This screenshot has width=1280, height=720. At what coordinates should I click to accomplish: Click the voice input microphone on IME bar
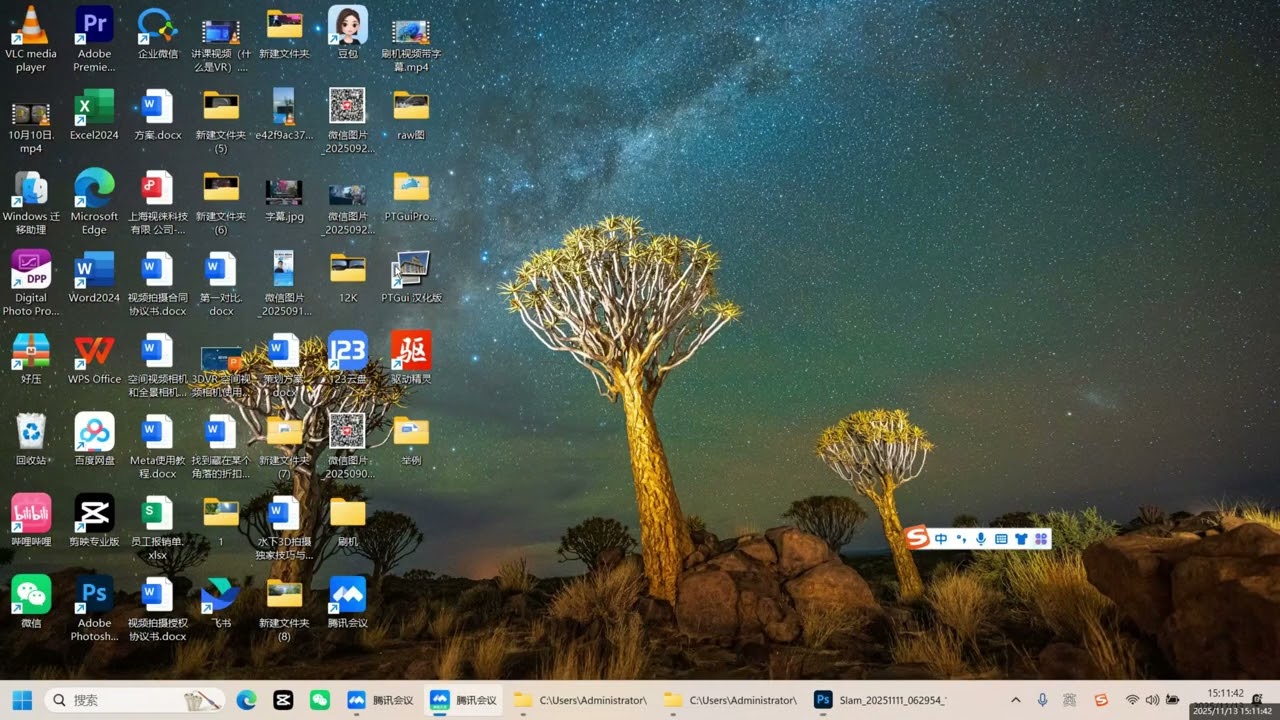click(981, 539)
